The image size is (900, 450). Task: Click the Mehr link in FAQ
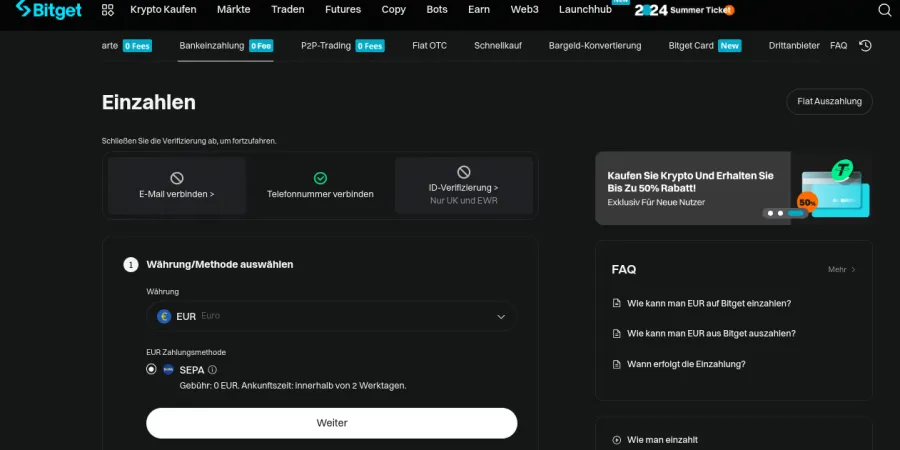pyautogui.click(x=837, y=269)
